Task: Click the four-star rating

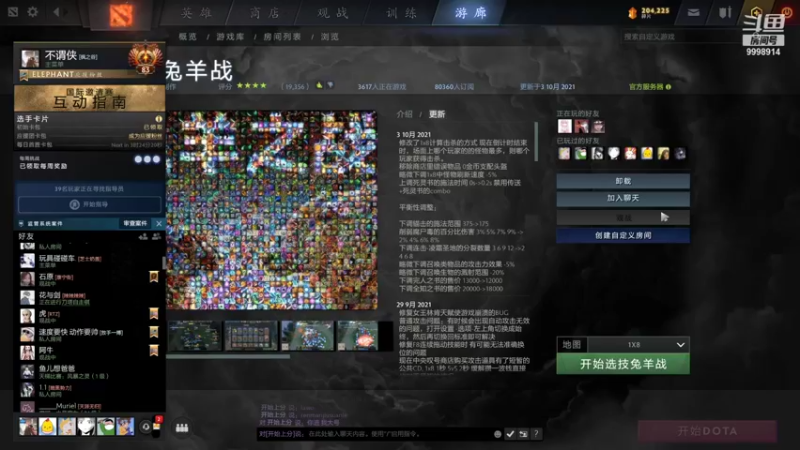Action: (x=252, y=86)
